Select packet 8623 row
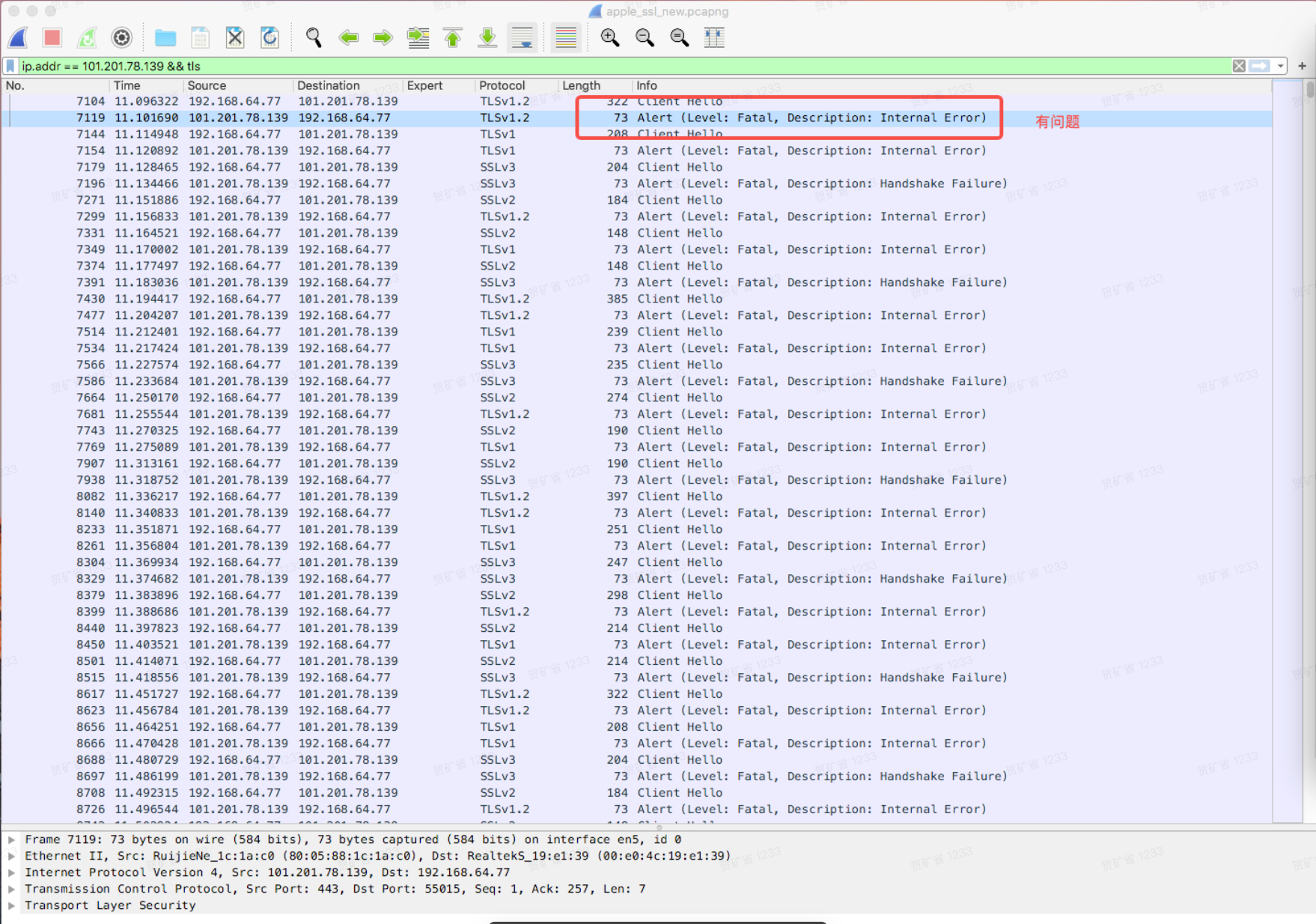 tap(636, 711)
